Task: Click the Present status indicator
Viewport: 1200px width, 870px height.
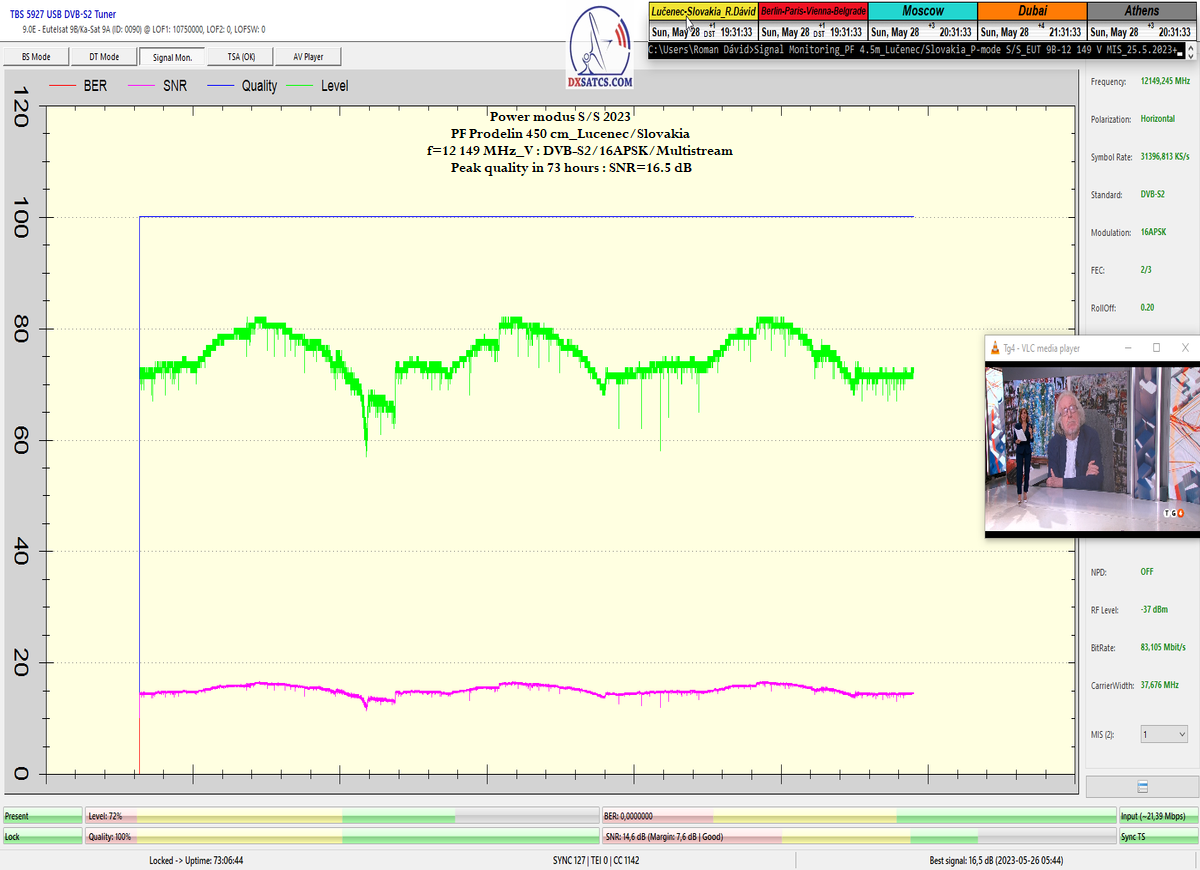Action: pos(42,816)
